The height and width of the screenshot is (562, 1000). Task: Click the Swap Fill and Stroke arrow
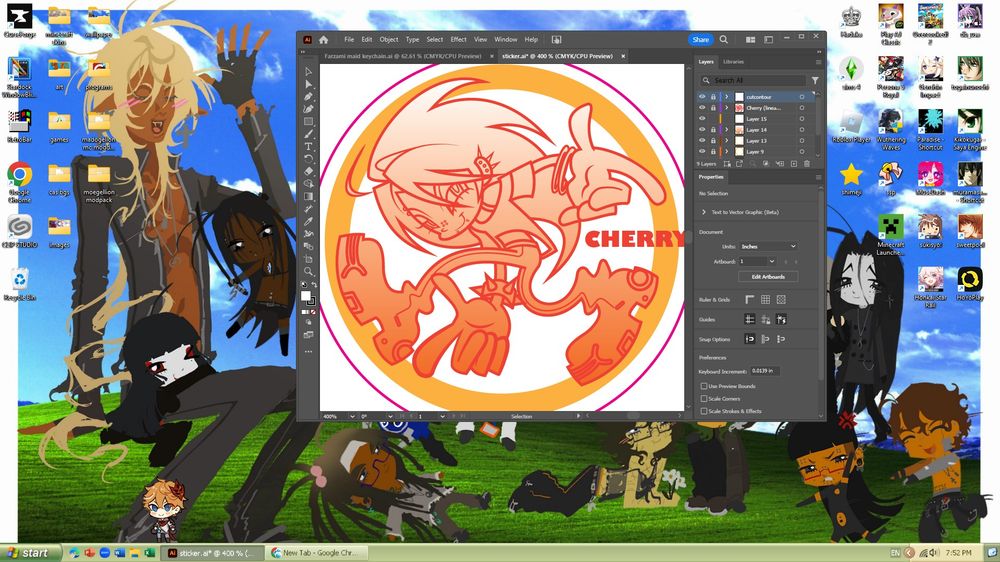[x=314, y=285]
